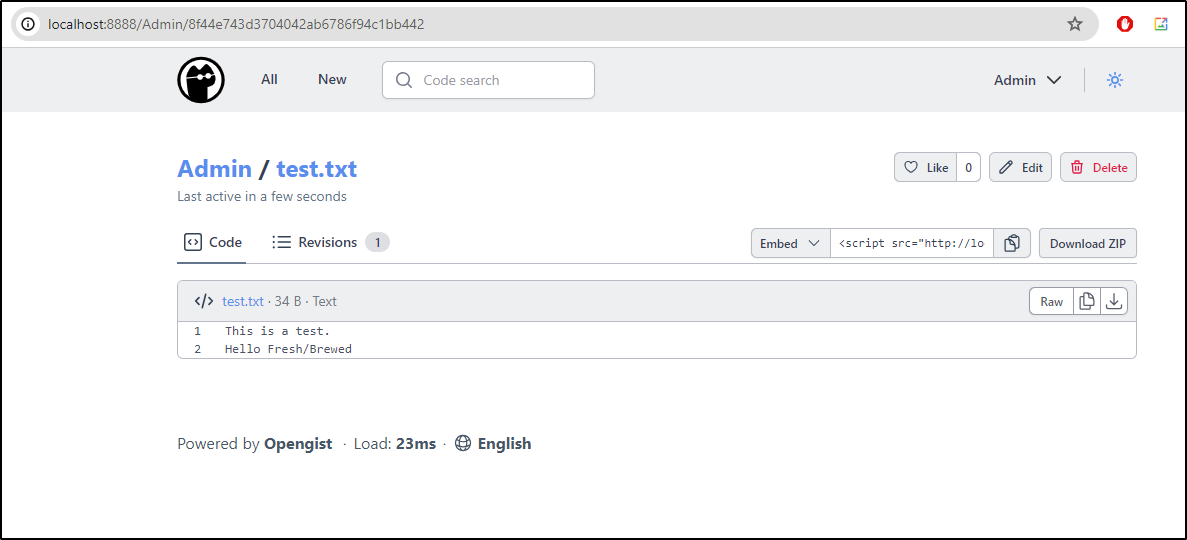This screenshot has height=540, width=1187.
Task: Switch to the Revisions tab
Action: click(x=331, y=243)
